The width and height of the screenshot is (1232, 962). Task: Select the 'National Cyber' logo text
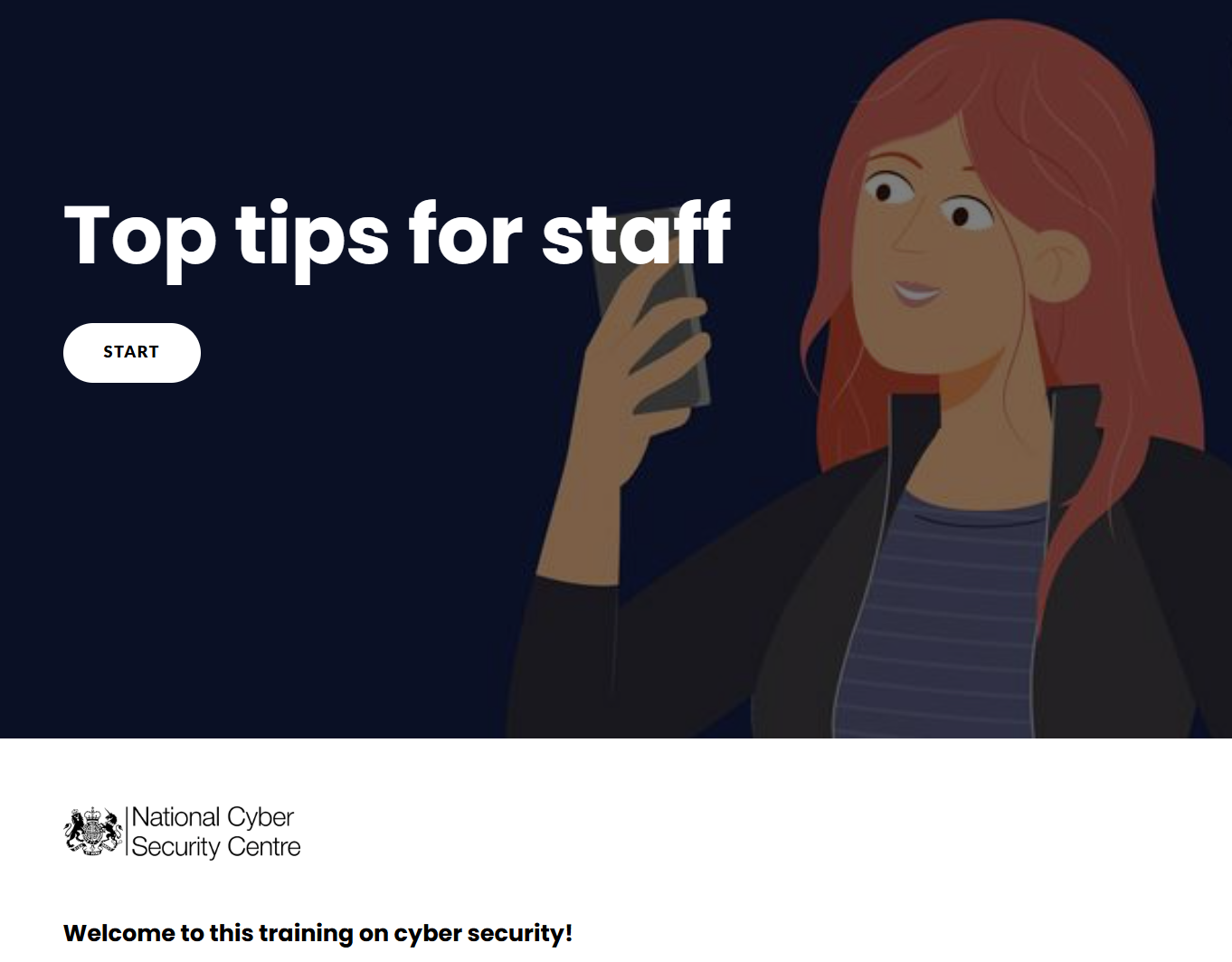pyautogui.click(x=213, y=817)
